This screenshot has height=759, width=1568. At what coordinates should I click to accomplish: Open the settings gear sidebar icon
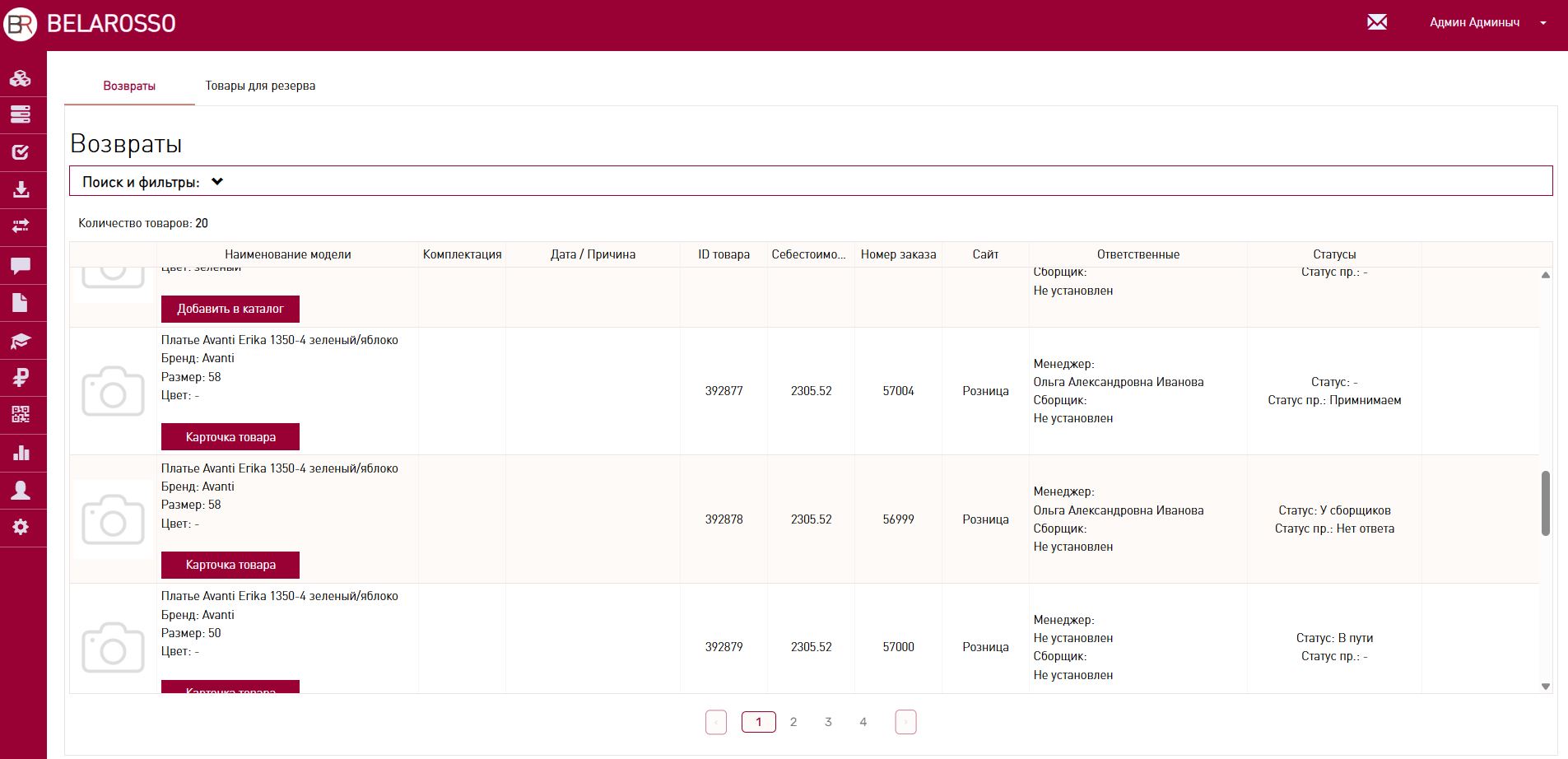(21, 527)
